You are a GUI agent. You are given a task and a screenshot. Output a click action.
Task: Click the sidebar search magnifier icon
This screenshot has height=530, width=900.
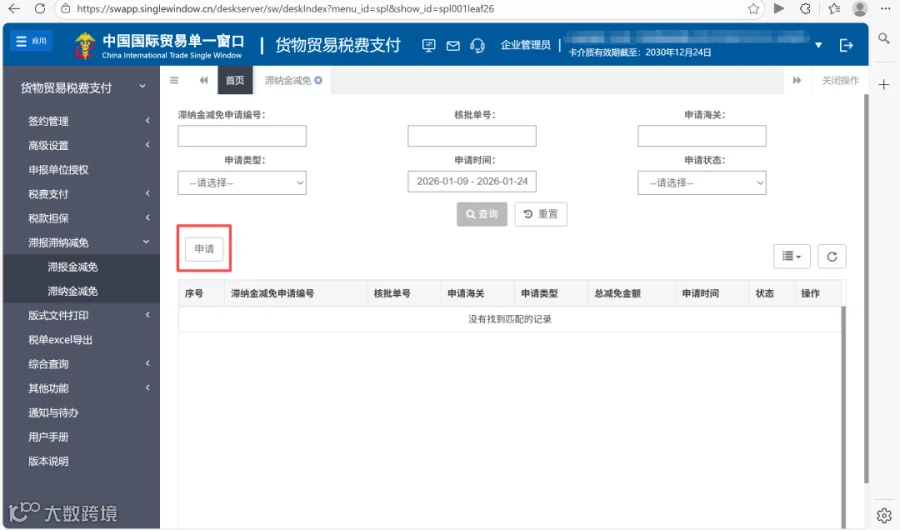(x=883, y=38)
